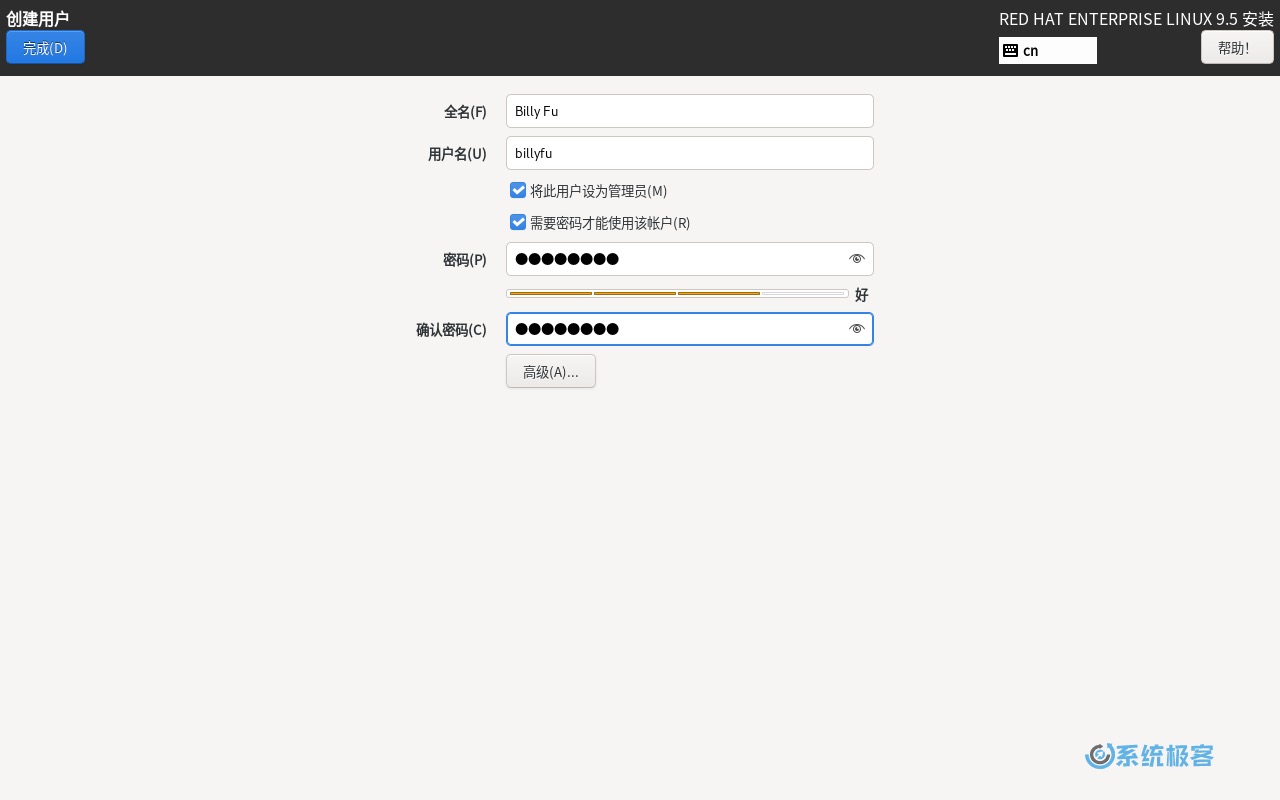Click the password strength bar
Viewport: 1280px width, 800px height.
point(677,294)
